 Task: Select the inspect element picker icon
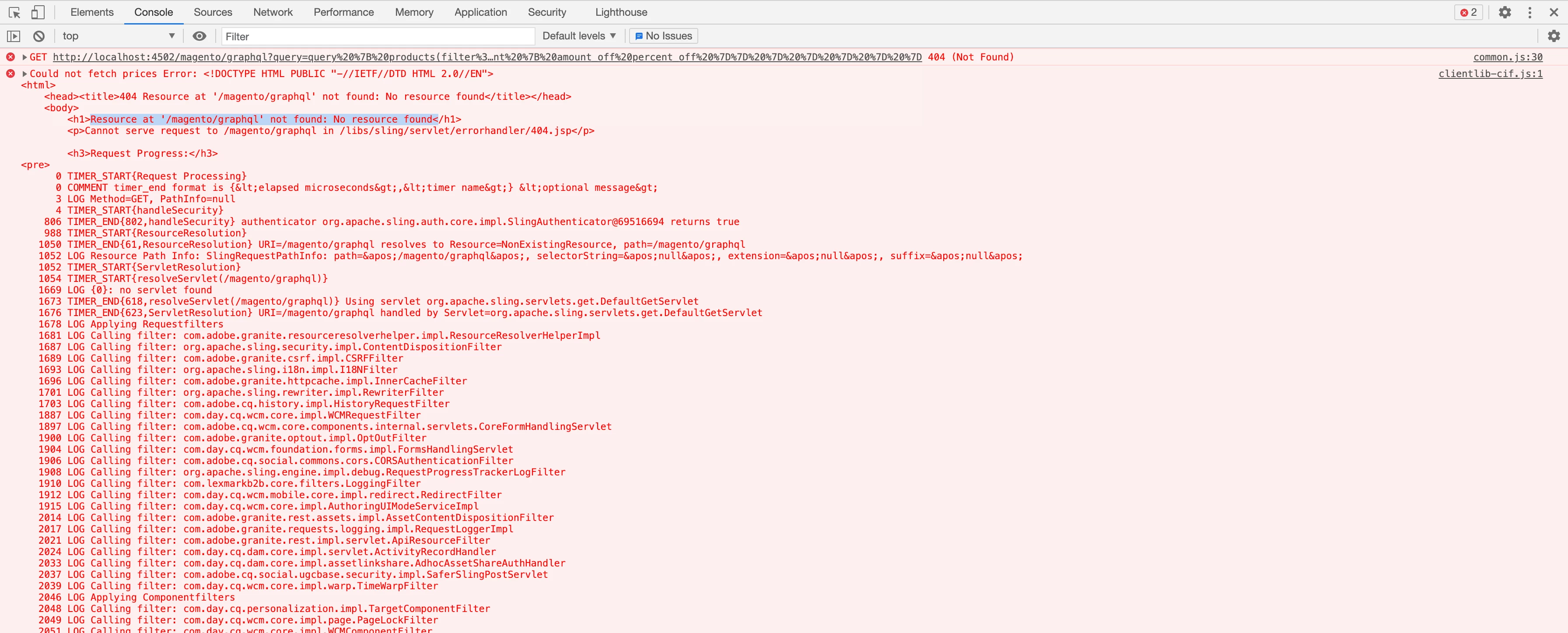(x=14, y=12)
